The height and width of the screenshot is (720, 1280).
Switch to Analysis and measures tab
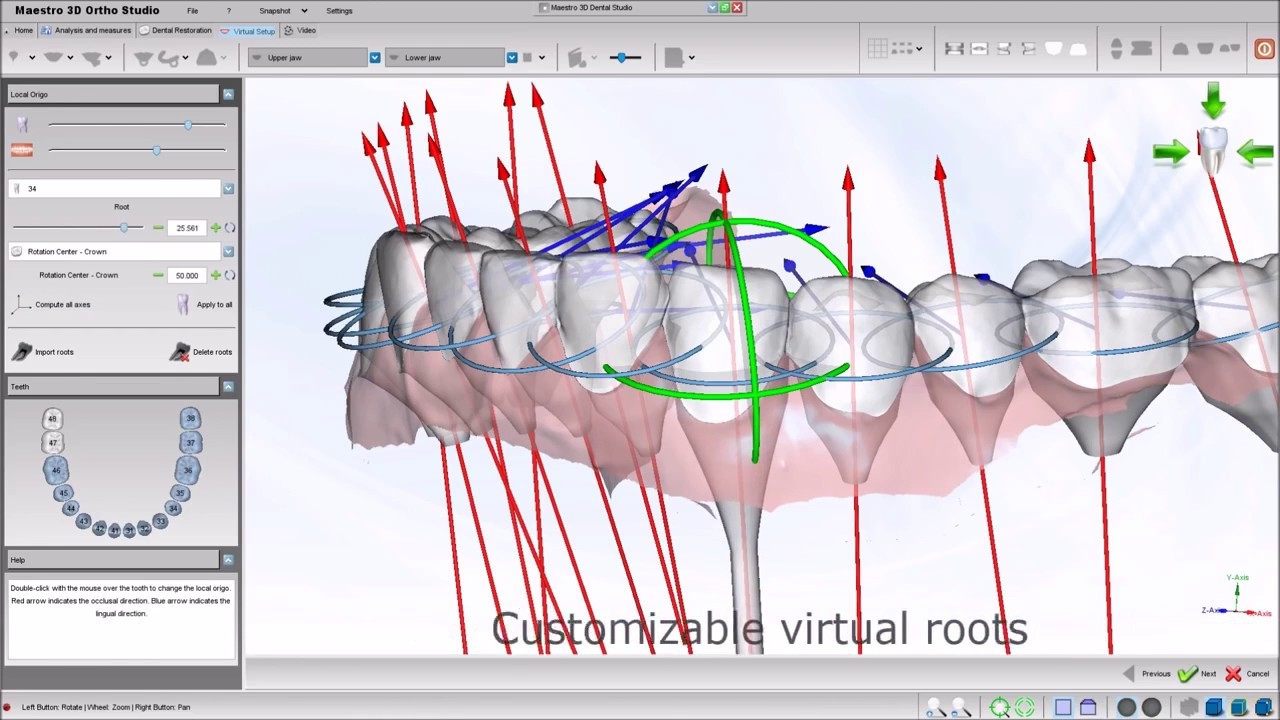point(86,31)
